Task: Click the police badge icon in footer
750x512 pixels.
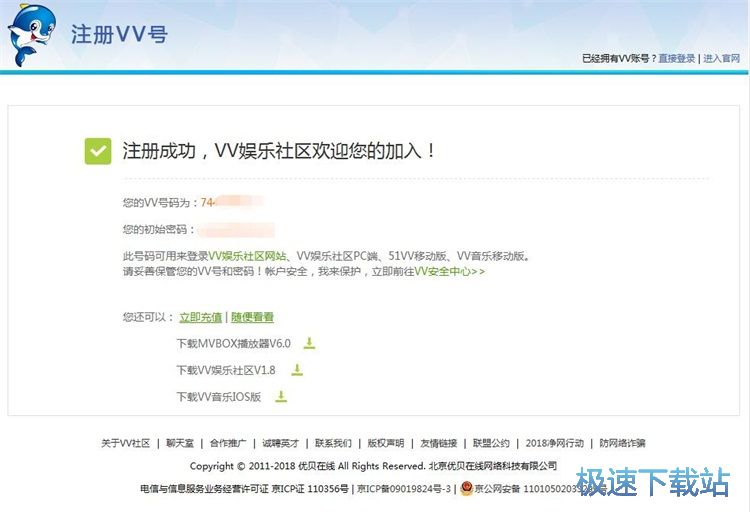Action: click(466, 489)
